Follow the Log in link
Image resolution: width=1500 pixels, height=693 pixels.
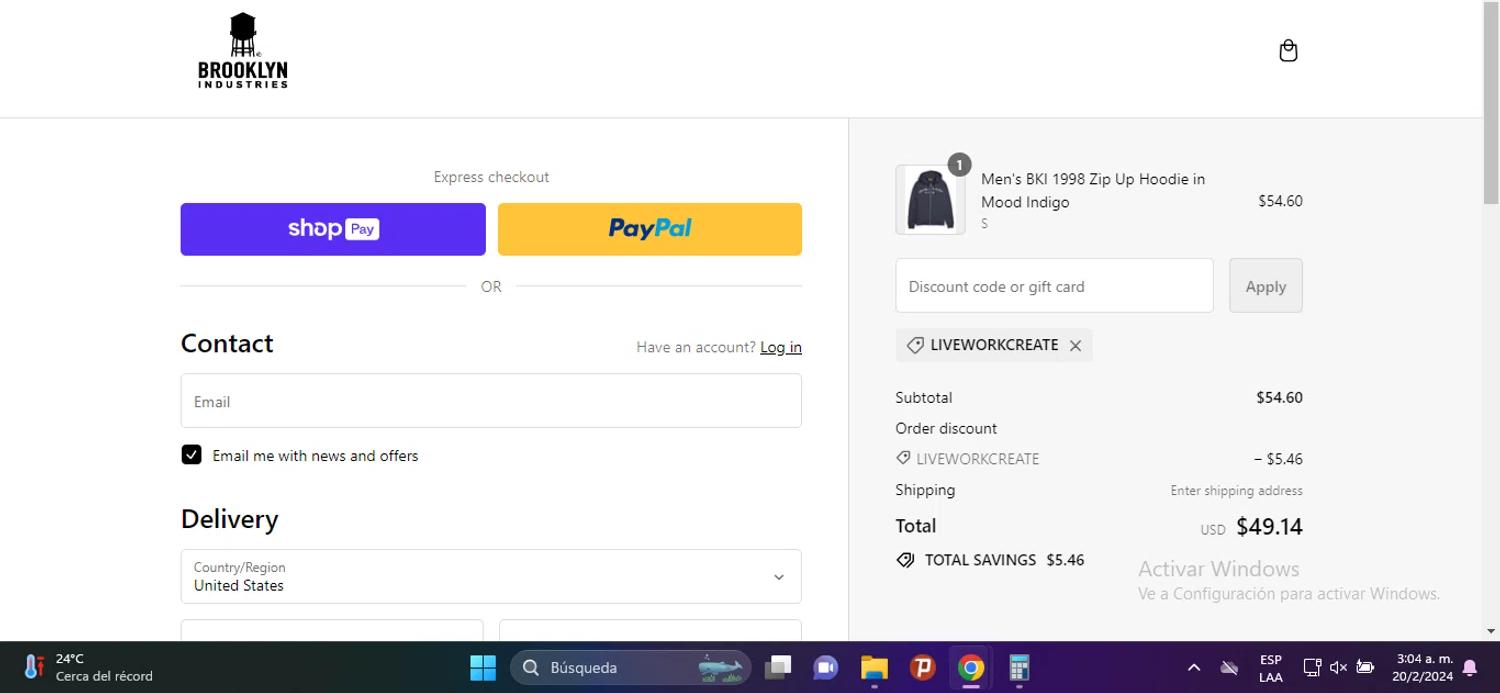(781, 347)
